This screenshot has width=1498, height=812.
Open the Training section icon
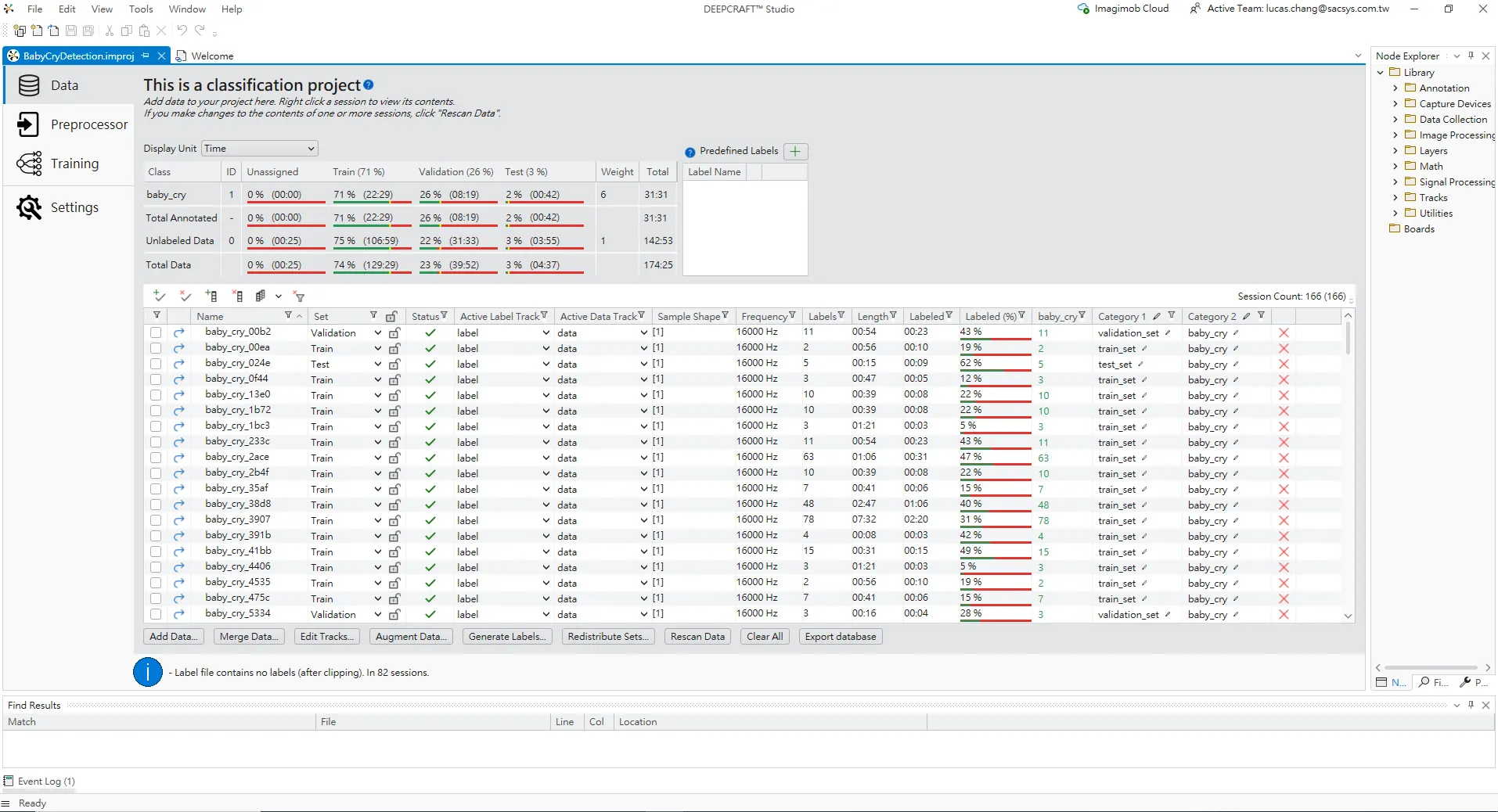pos(30,163)
